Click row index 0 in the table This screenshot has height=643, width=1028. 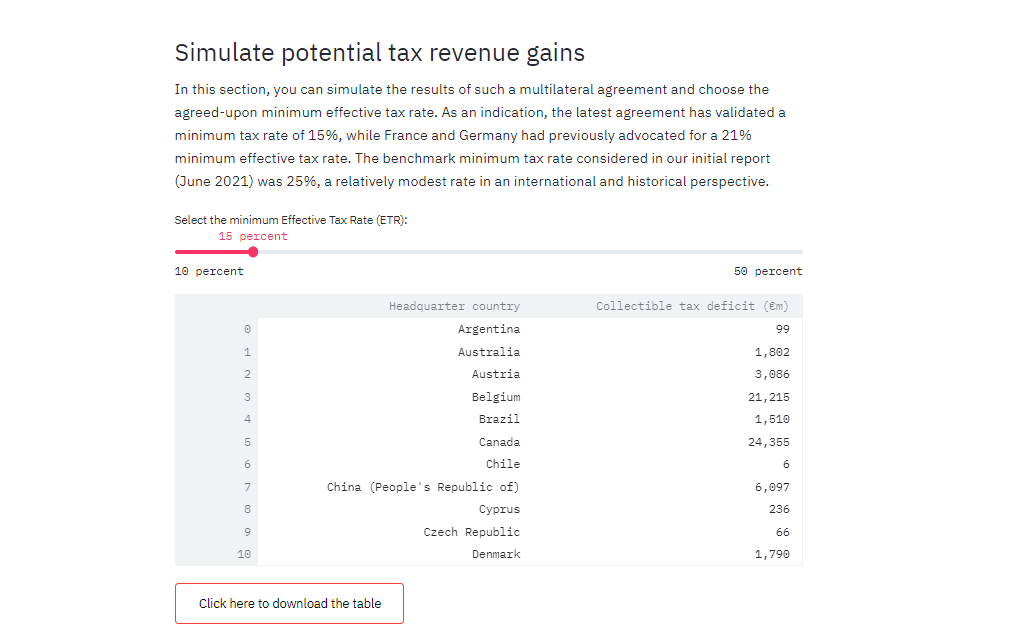tap(246, 328)
